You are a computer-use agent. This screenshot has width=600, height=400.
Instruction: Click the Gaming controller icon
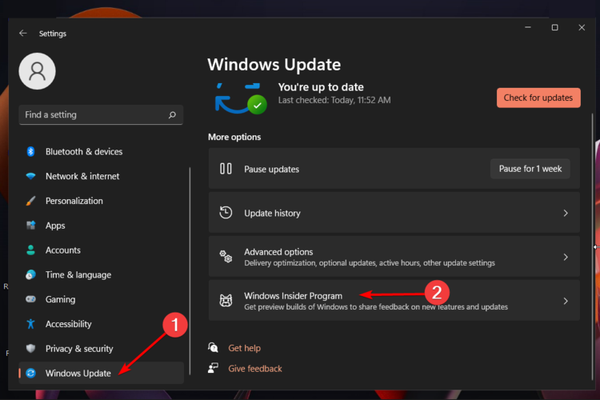pos(31,299)
